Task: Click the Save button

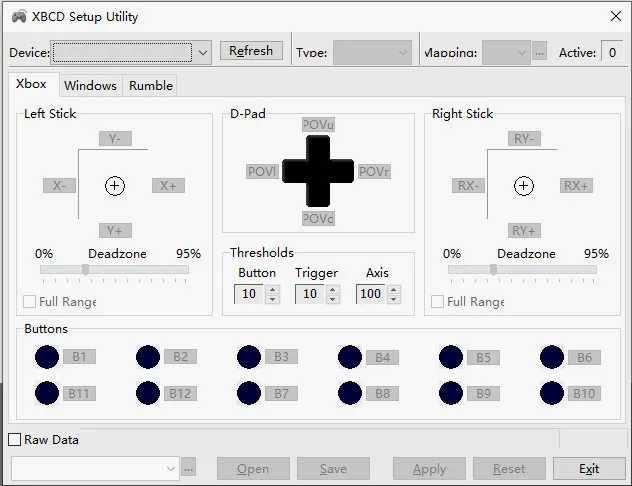Action: pyautogui.click(x=333, y=469)
